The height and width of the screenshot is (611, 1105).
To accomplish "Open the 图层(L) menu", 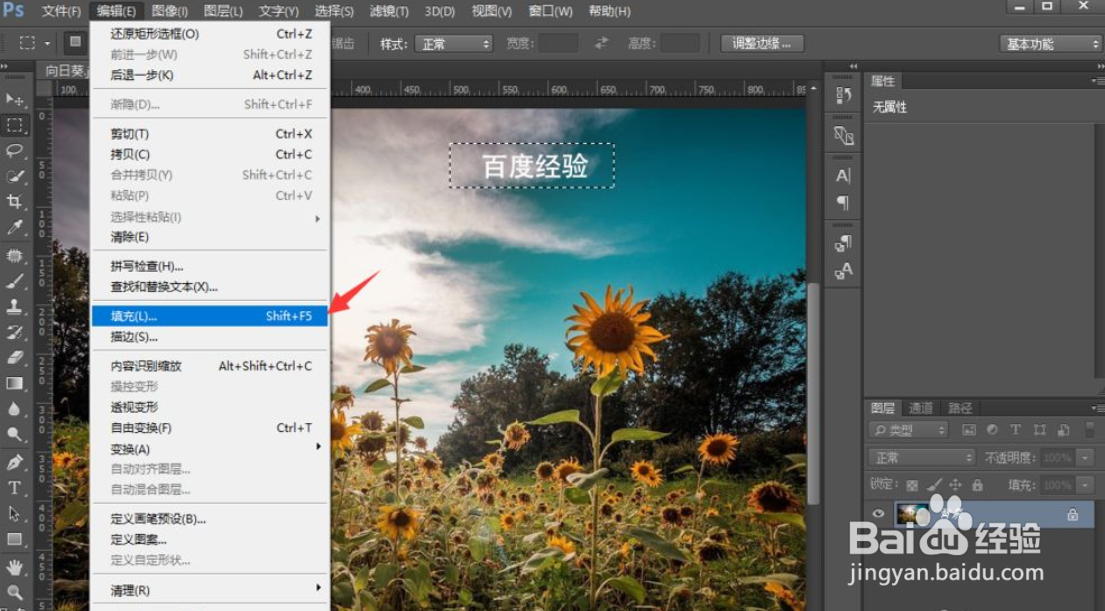I will [x=223, y=11].
